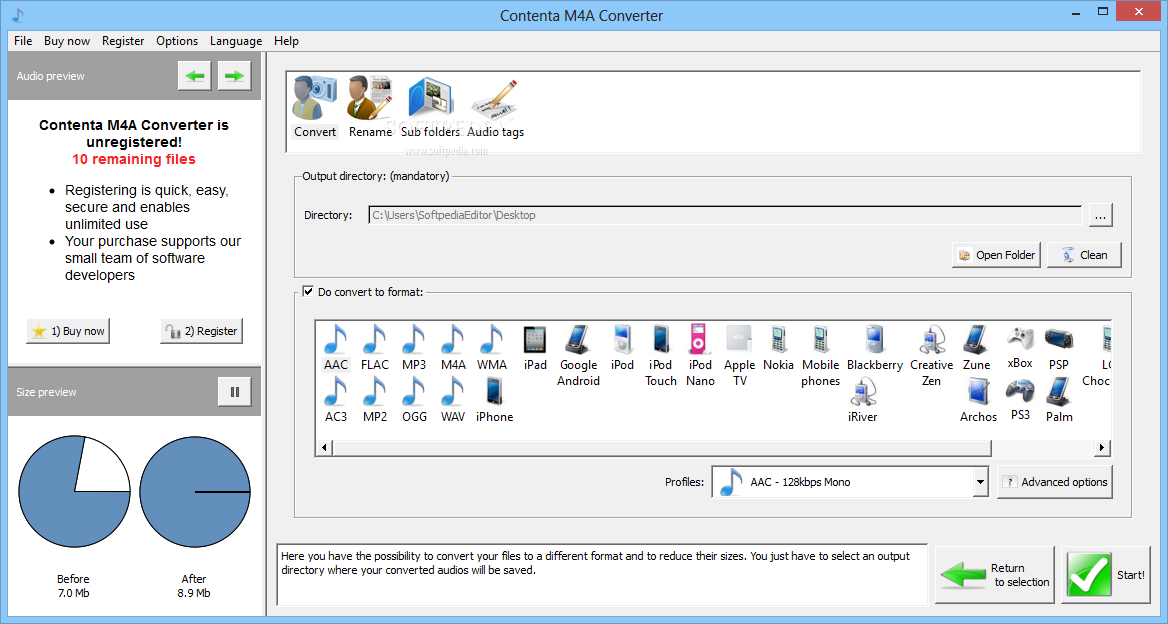This screenshot has width=1168, height=624.
Task: Open the Options menu
Action: 177,41
